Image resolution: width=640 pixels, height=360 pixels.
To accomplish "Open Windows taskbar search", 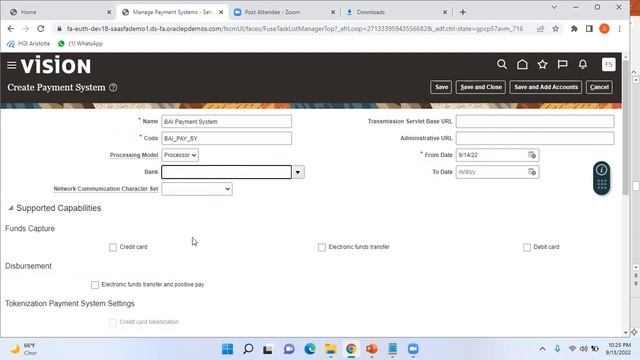I will click(248, 349).
